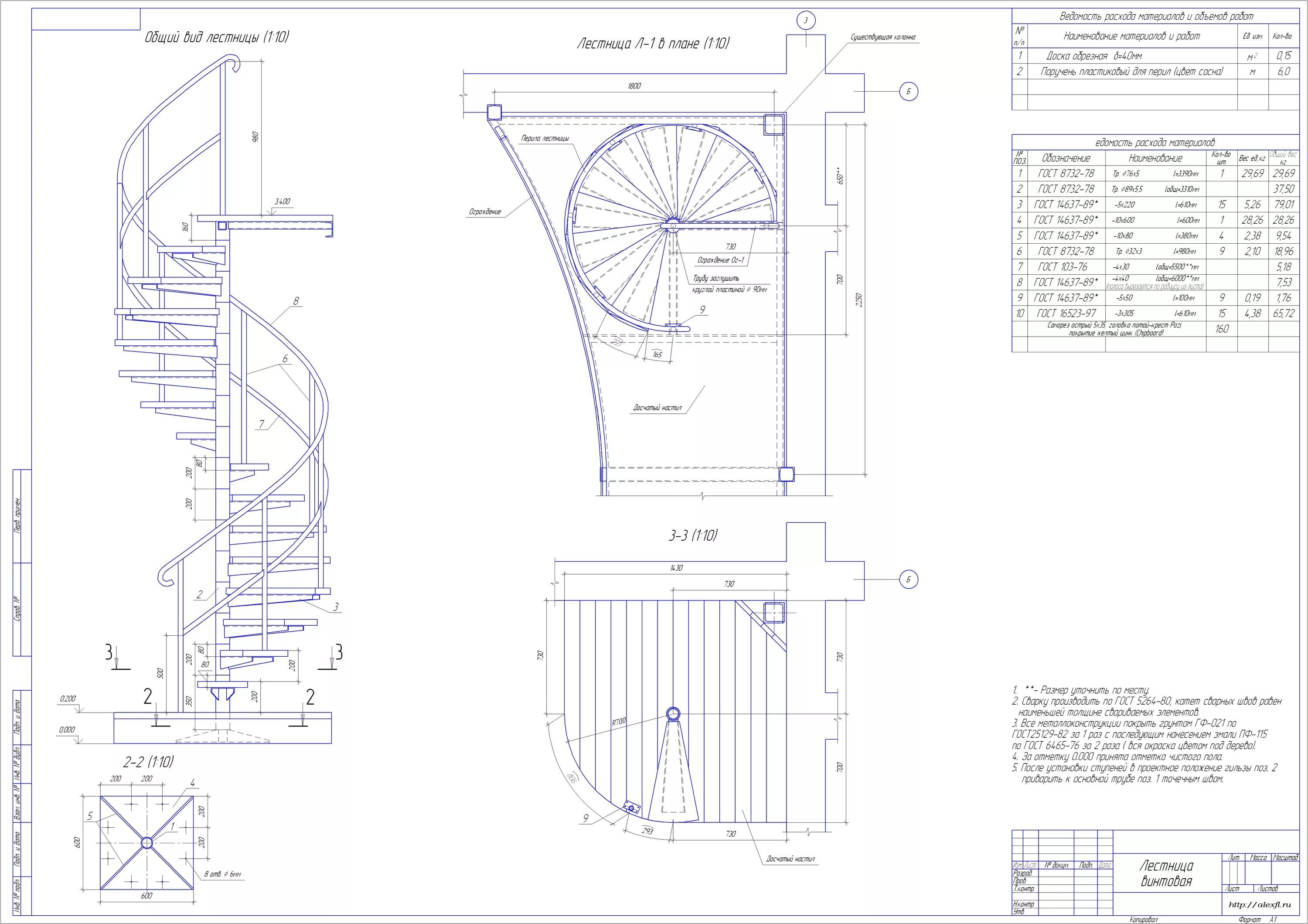Screen dimensions: 1308x924
Task: Click the '2-2 (1:10)' section title
Action: point(148,762)
